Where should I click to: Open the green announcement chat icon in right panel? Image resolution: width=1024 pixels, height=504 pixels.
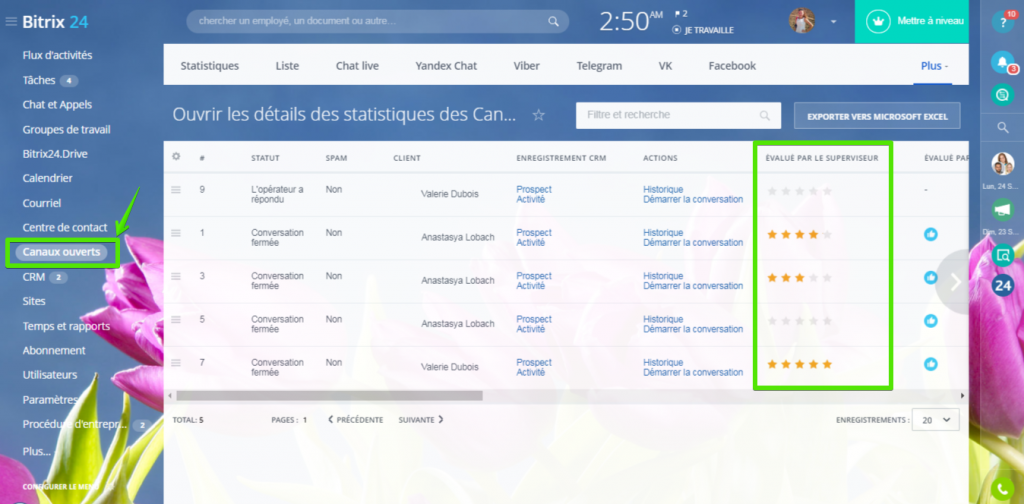coord(1002,209)
